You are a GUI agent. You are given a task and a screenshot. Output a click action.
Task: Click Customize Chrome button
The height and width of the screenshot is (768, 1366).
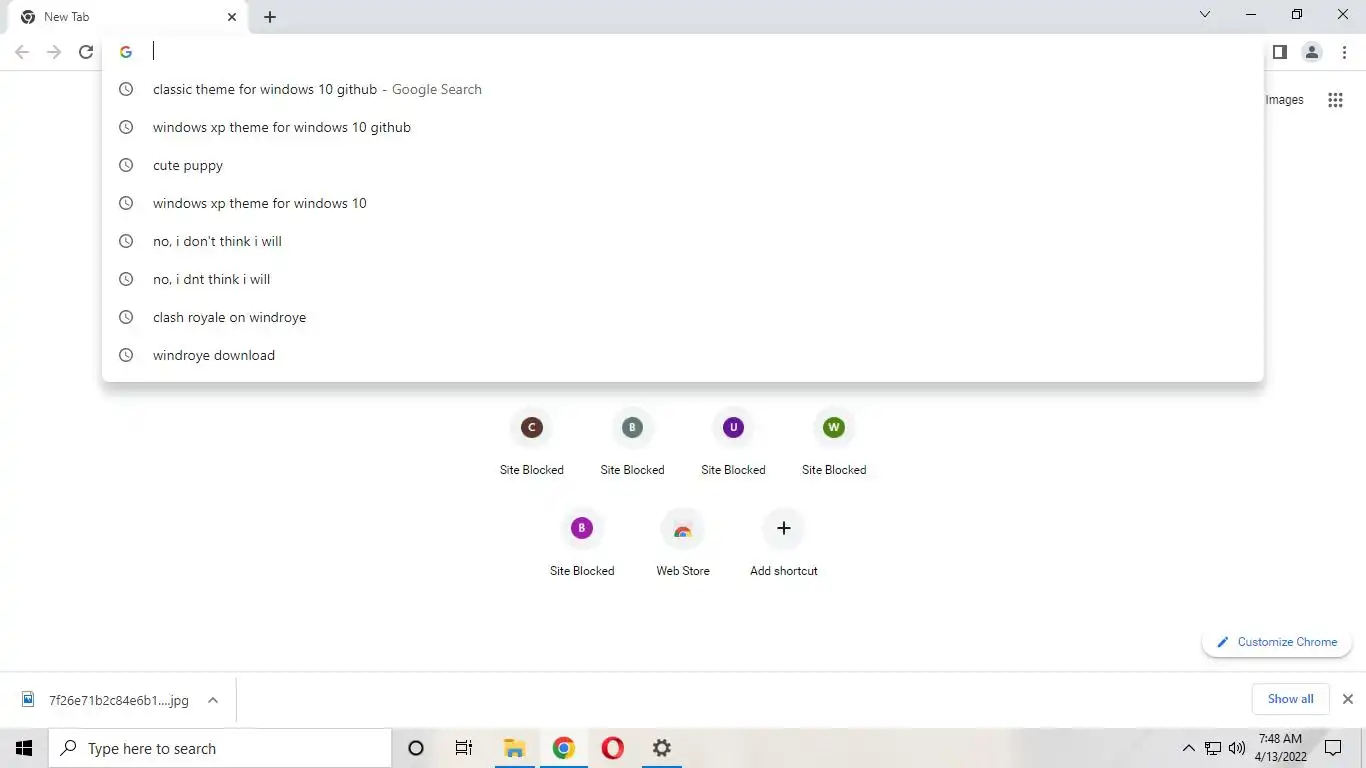pyautogui.click(x=1277, y=642)
